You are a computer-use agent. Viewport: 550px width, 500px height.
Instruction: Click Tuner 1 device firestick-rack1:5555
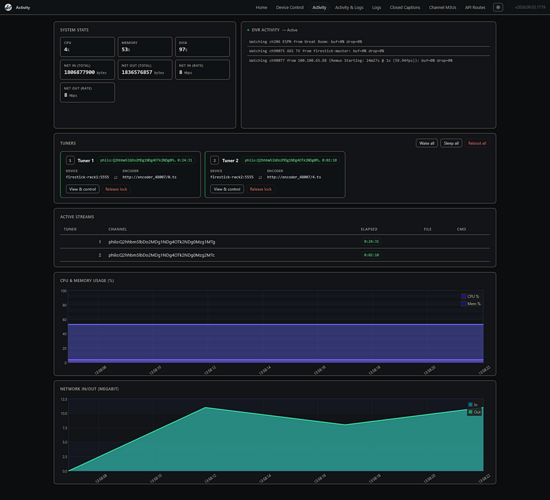(87, 177)
